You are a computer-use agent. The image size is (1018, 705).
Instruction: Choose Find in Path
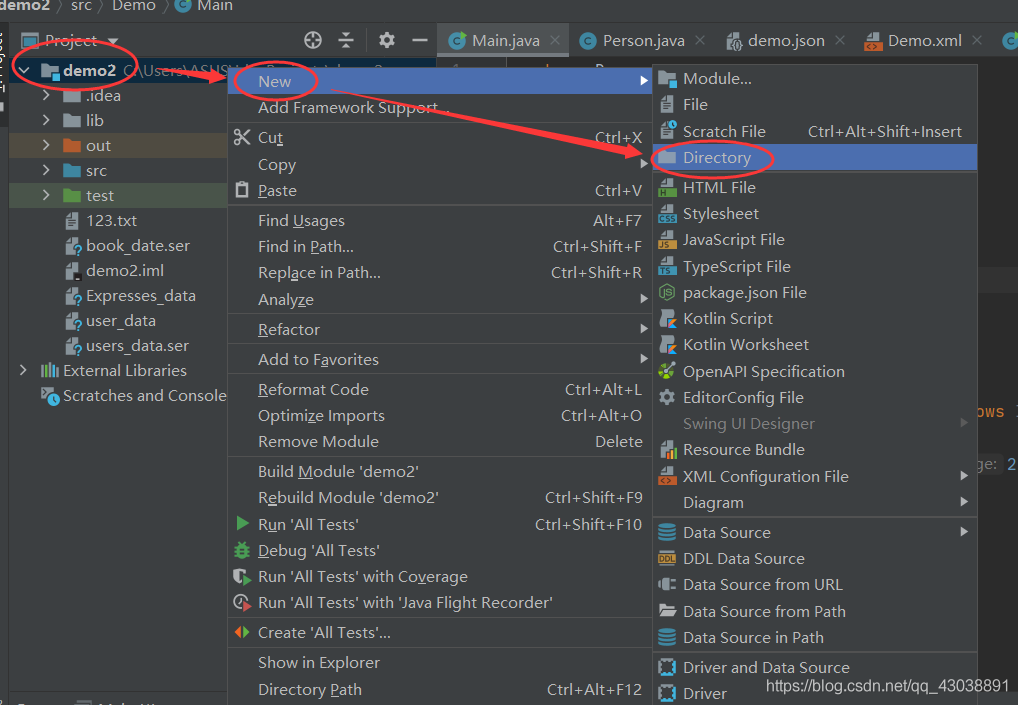coord(440,247)
